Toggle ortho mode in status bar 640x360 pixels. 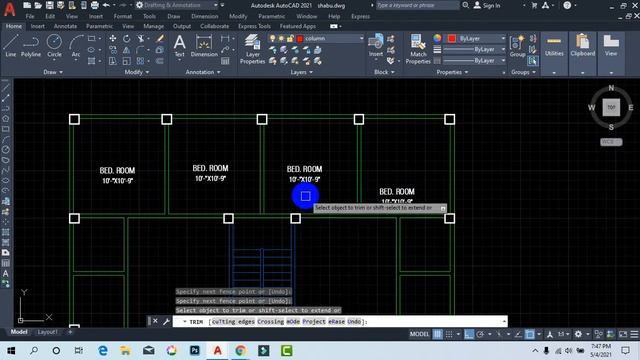[469, 334]
